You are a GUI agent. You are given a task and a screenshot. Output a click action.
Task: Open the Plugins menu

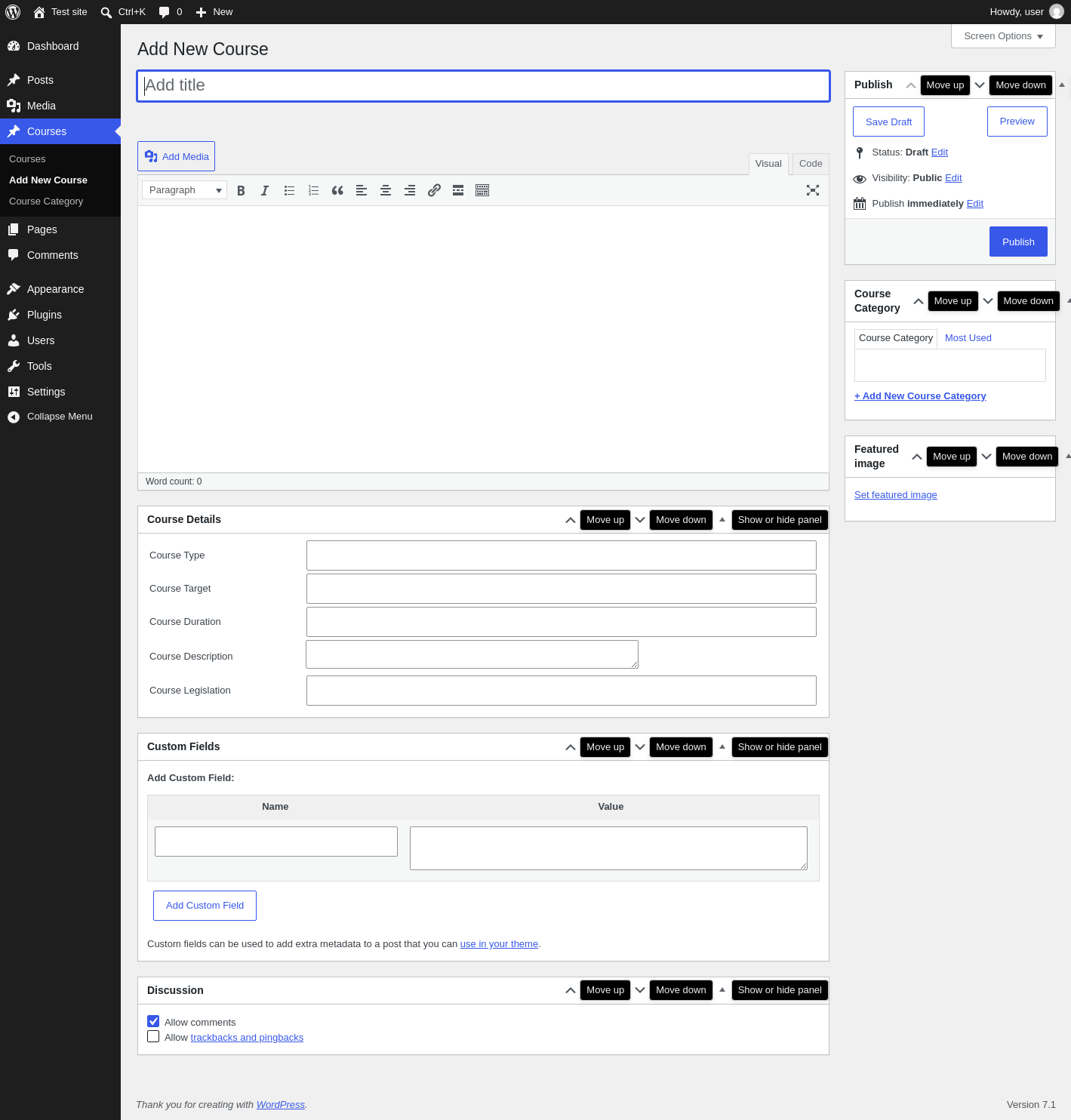click(x=60, y=315)
